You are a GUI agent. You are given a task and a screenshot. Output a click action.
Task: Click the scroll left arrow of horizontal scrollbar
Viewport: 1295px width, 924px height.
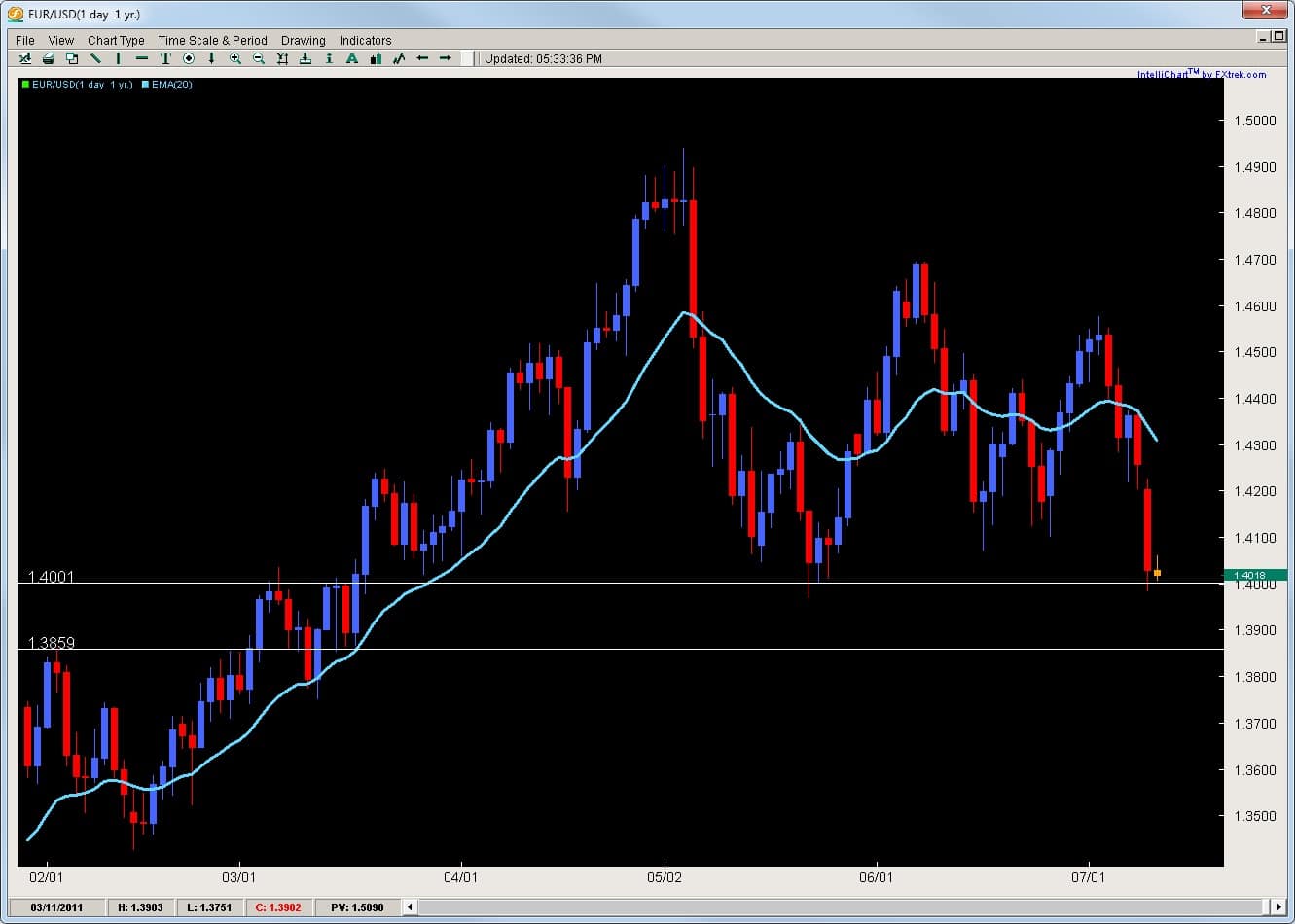(x=411, y=906)
